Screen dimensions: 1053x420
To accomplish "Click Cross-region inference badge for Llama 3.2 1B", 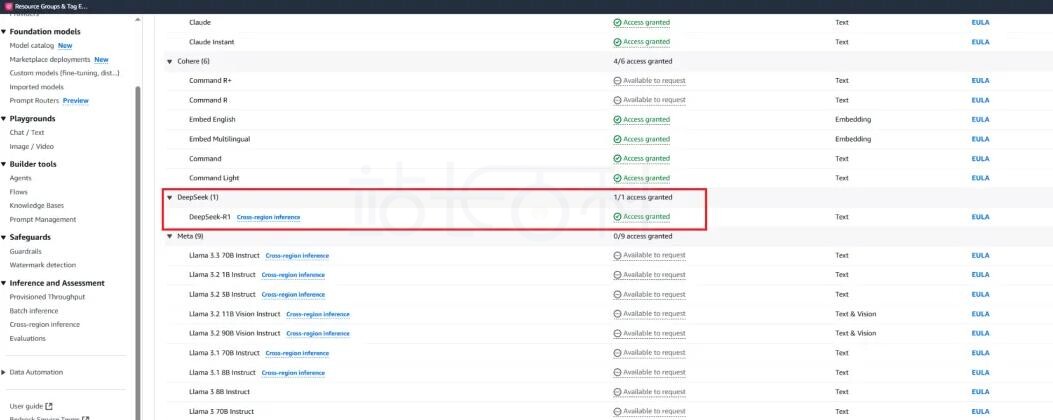I will pos(293,276).
